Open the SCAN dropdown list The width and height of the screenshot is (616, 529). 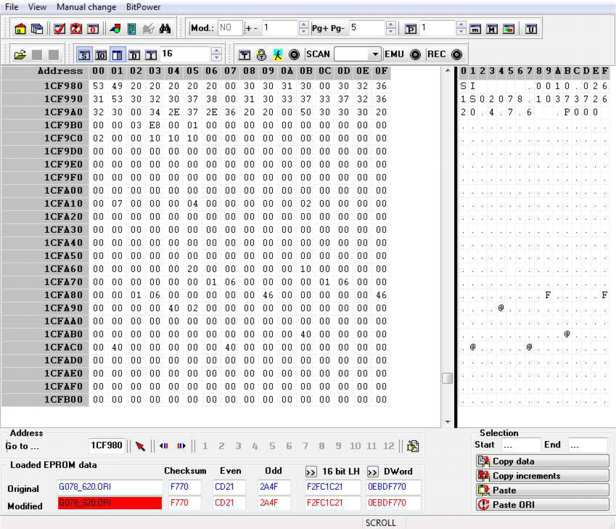point(375,54)
